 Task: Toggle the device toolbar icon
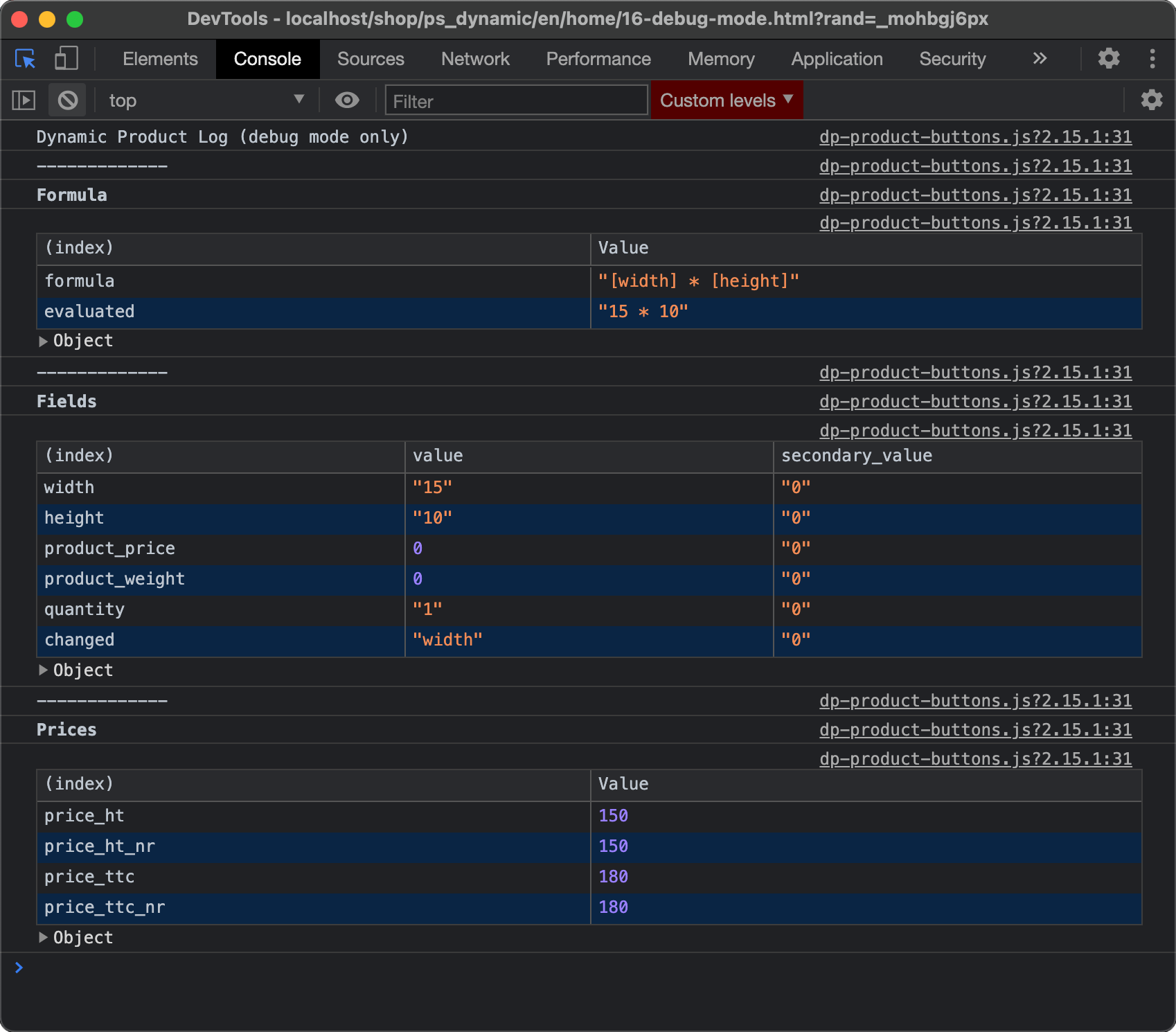(66, 59)
